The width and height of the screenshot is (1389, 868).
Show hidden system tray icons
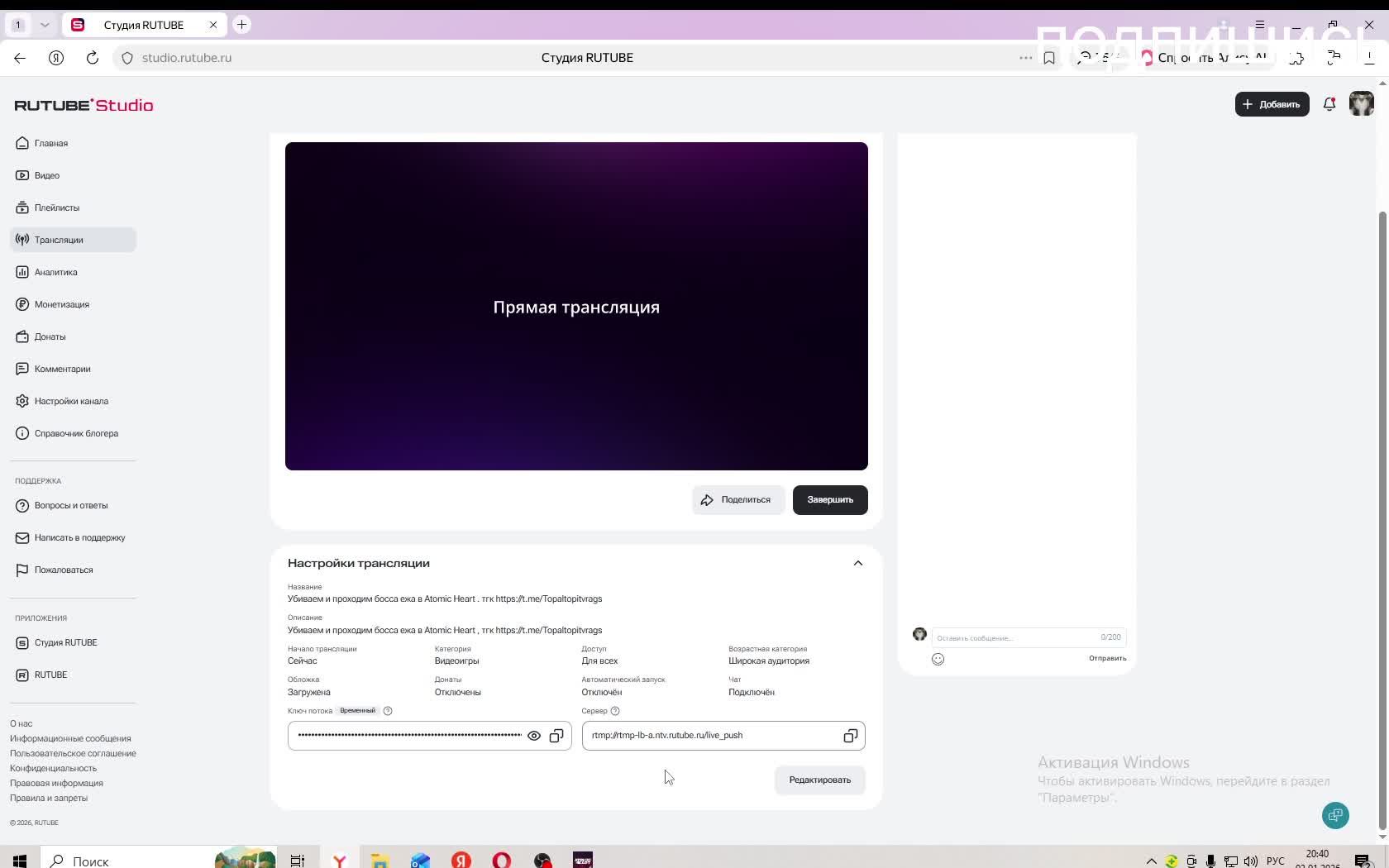tap(1151, 861)
